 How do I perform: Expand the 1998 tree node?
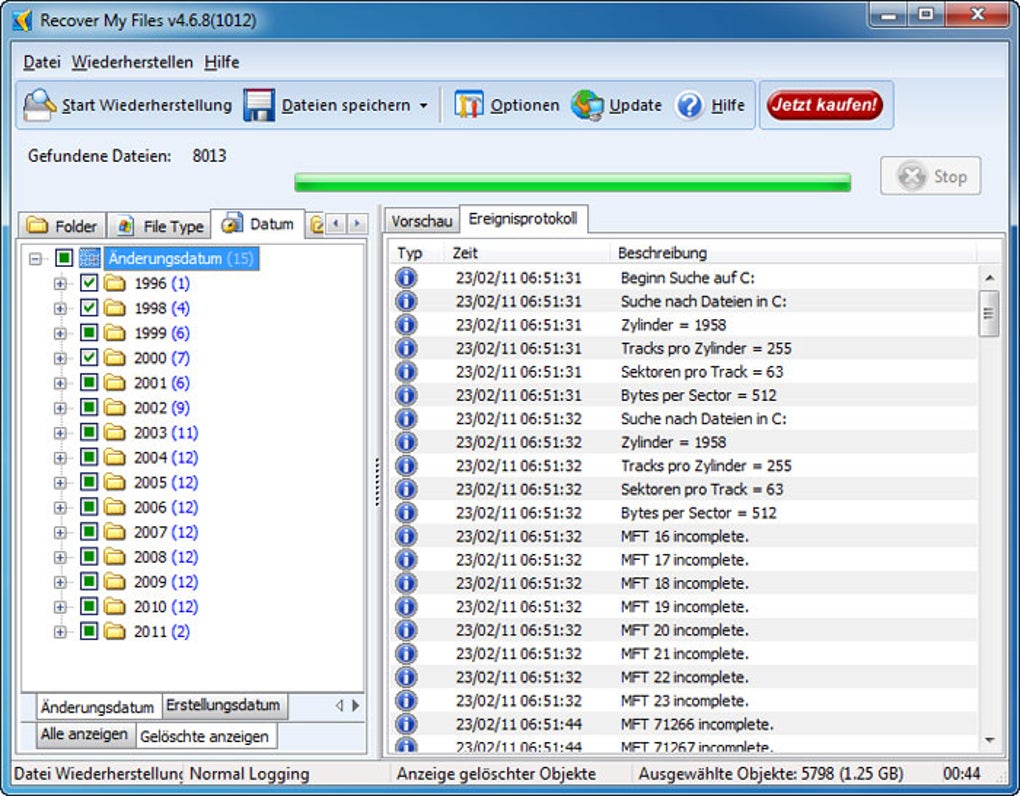click(x=60, y=308)
